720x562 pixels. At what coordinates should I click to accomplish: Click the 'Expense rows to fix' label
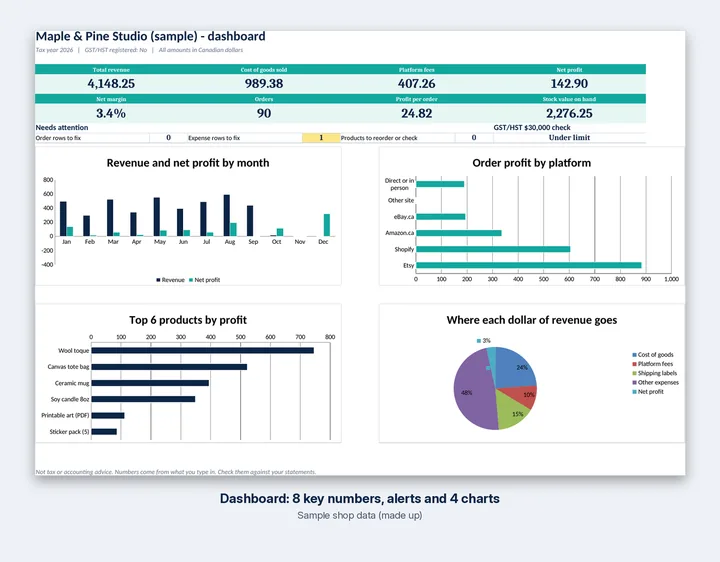coord(214,138)
